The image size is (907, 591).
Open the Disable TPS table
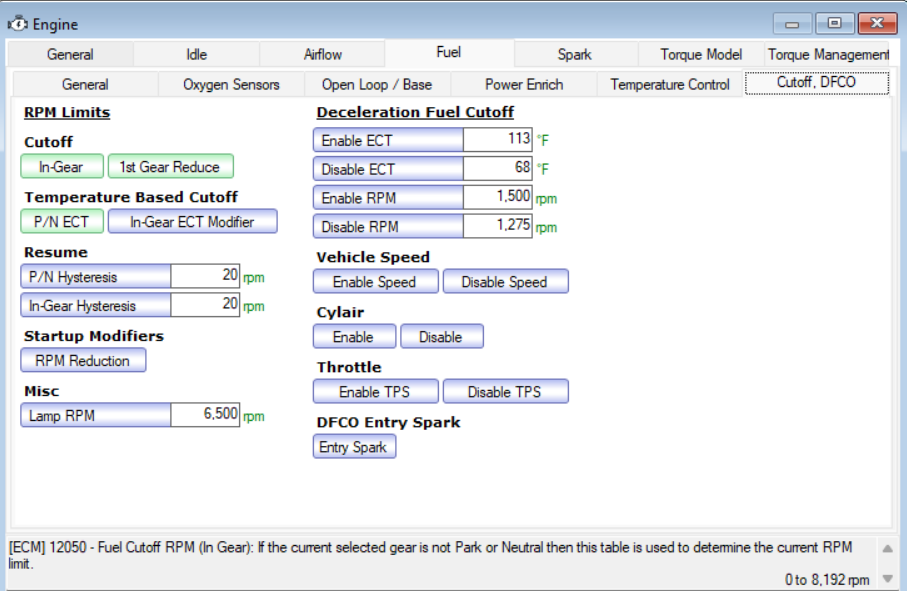[505, 391]
